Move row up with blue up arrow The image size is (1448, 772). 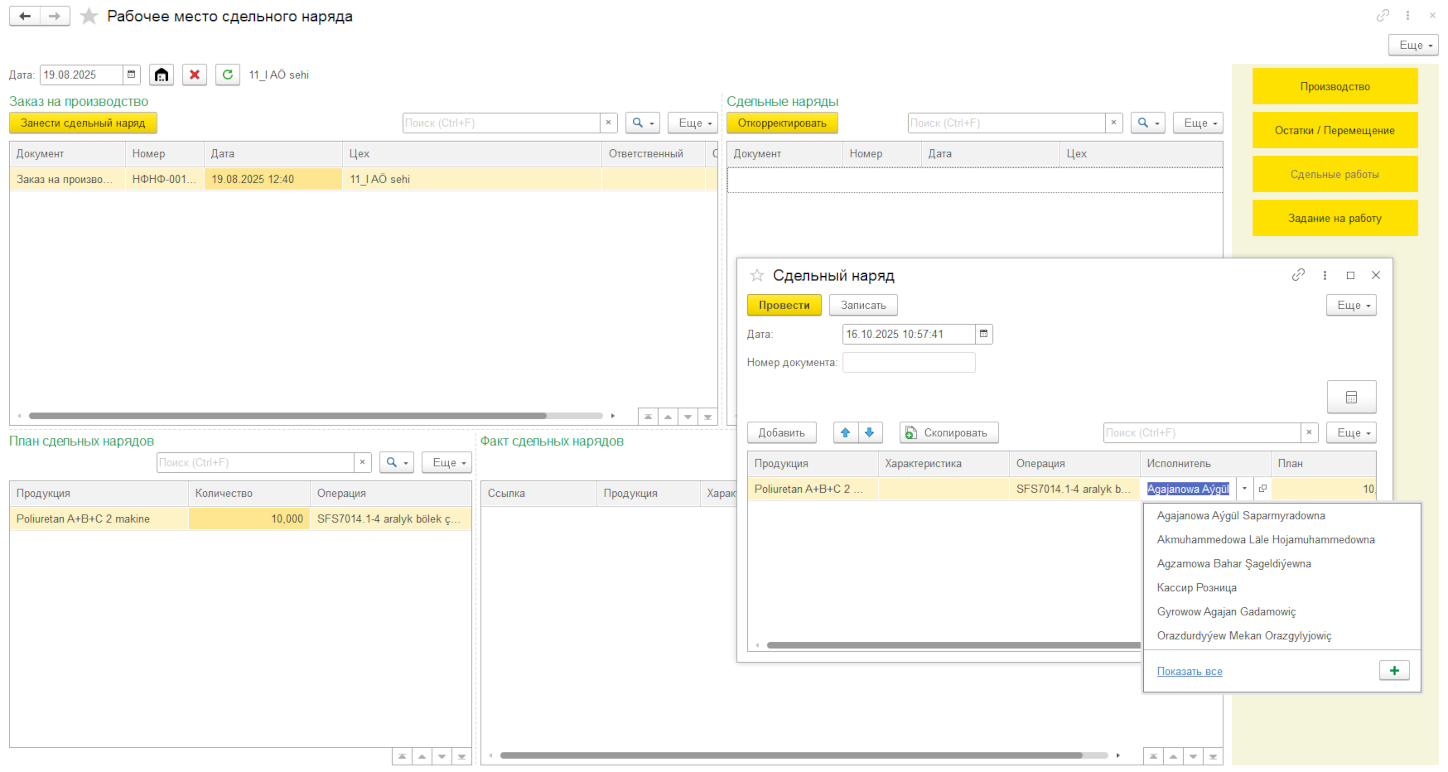tap(845, 433)
